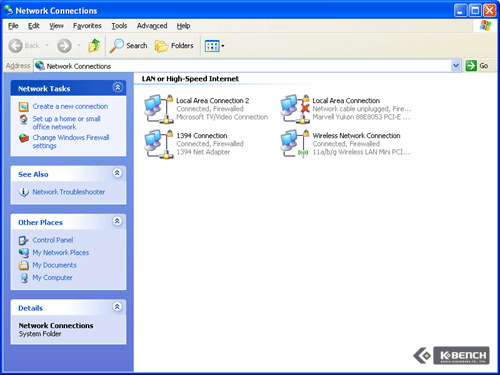
Task: Click Marvell Yukon 88E8053 PCI-E text
Action: tap(361, 117)
